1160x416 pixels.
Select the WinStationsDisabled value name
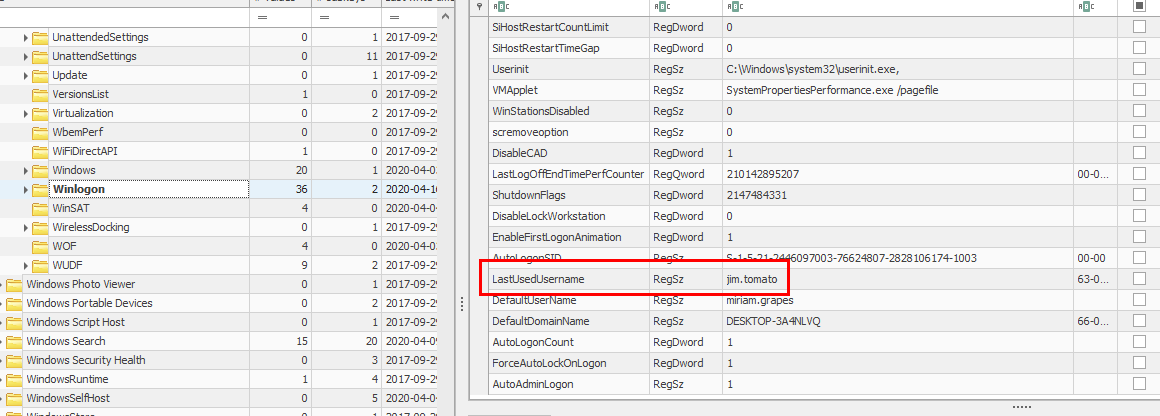pyautogui.click(x=541, y=111)
